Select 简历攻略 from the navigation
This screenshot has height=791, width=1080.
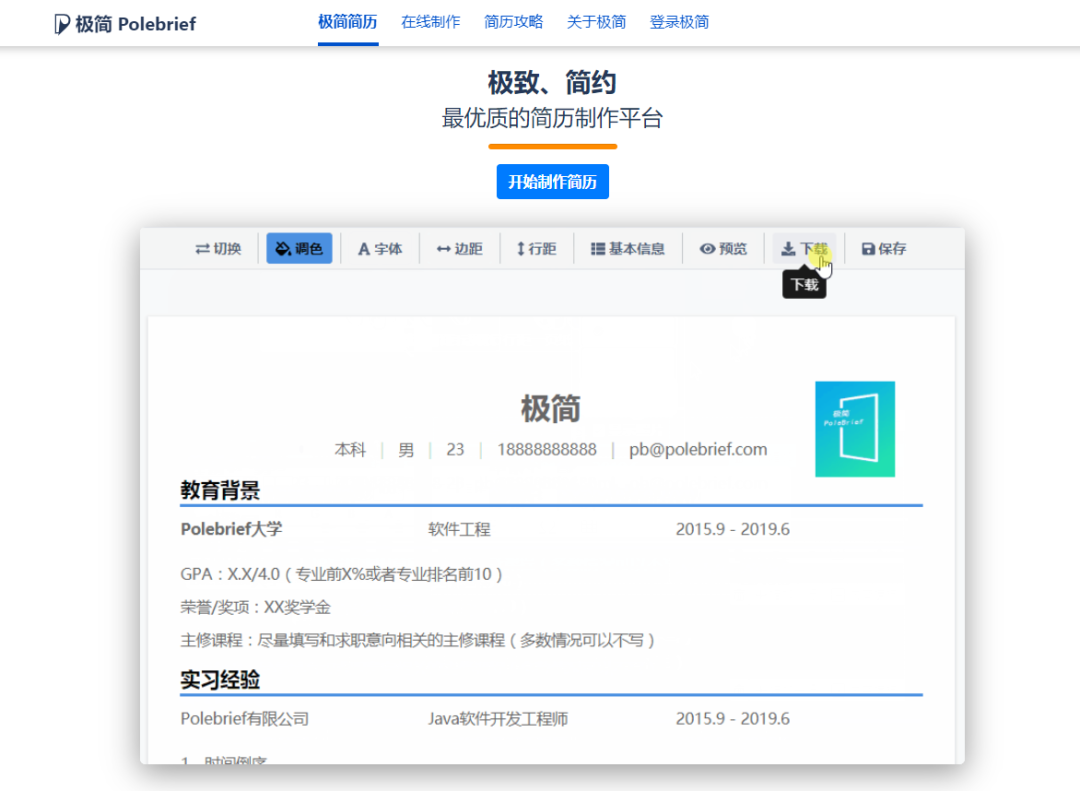[513, 21]
